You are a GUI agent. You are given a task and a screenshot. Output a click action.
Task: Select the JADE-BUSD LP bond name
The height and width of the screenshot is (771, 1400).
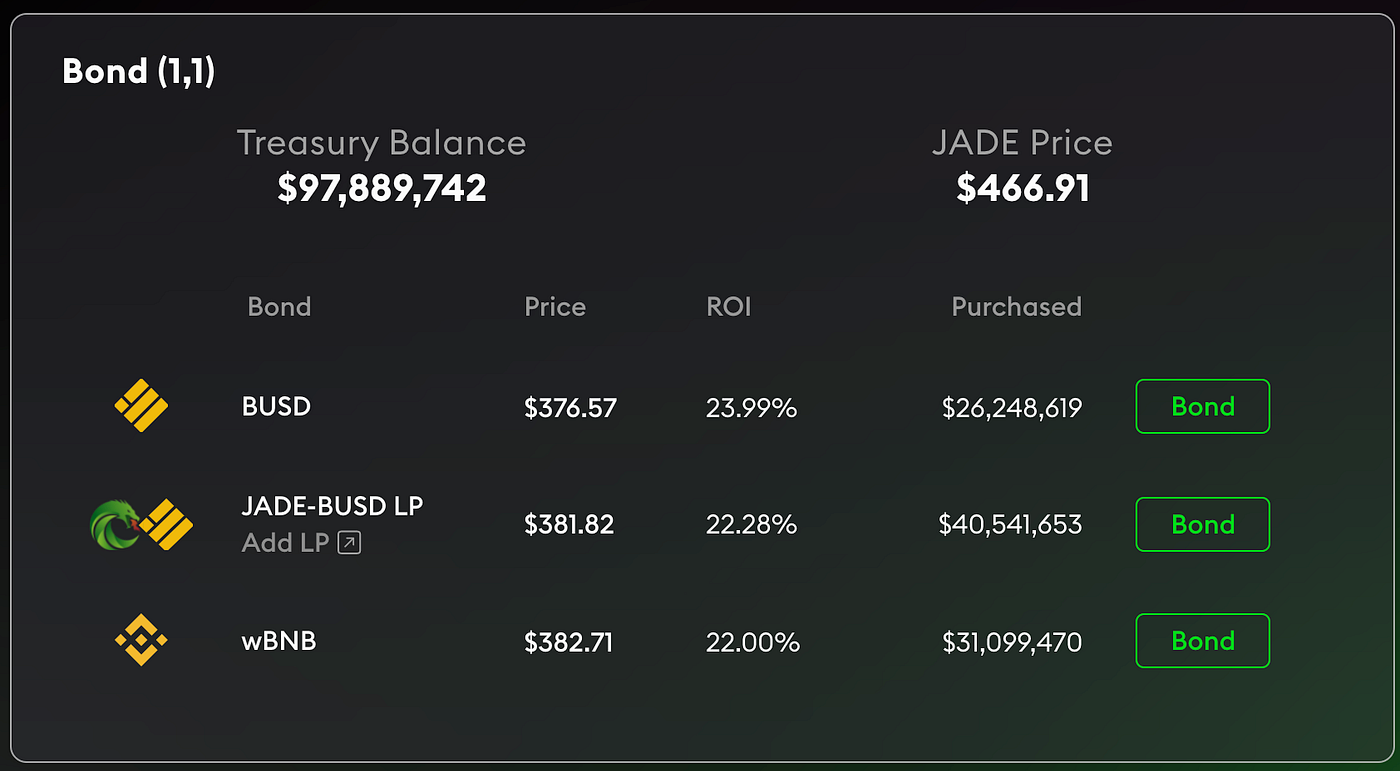pyautogui.click(x=332, y=506)
